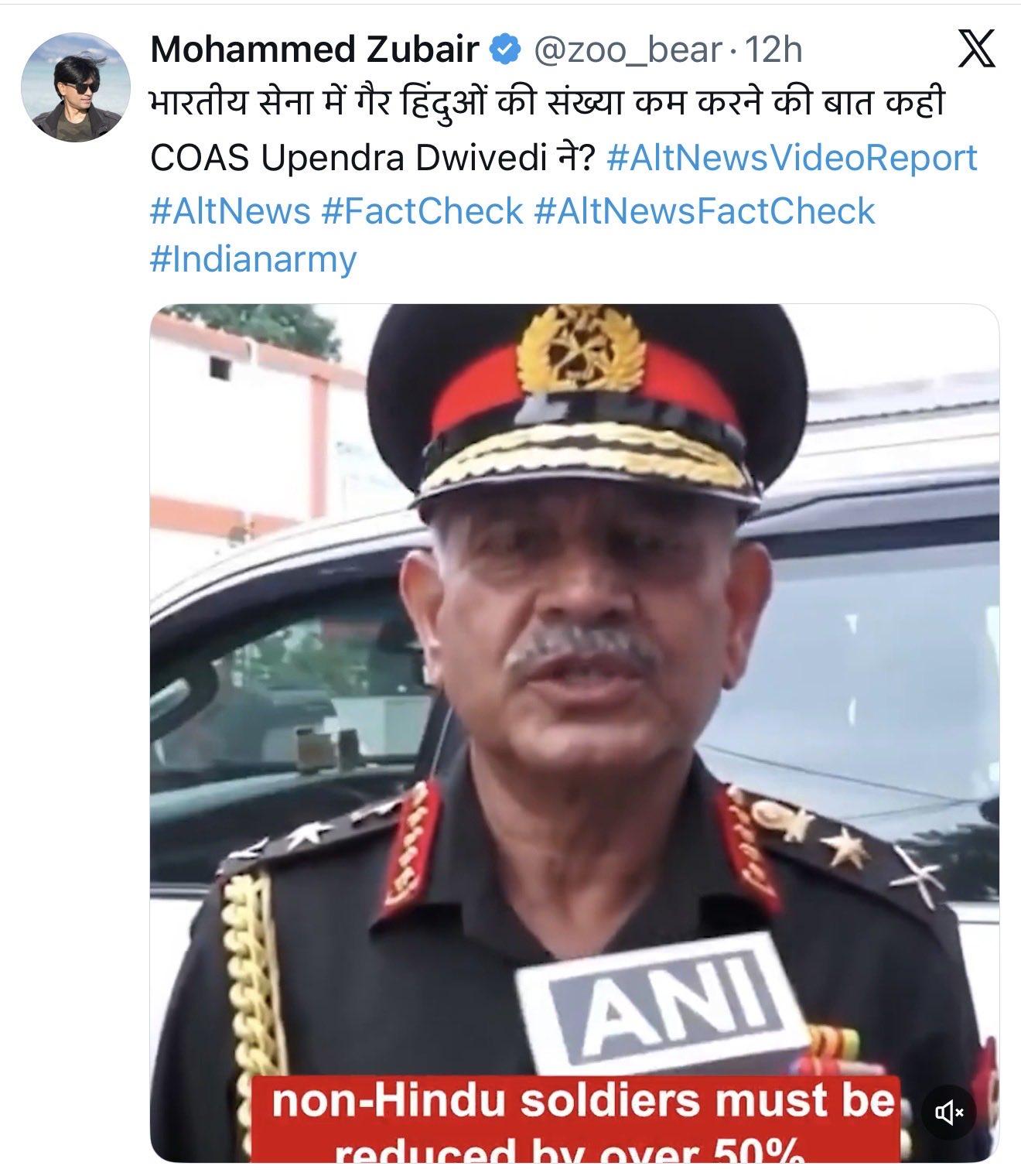Open the #AltNews hashtag
Viewport: 1021px width, 1176px height.
[x=230, y=210]
